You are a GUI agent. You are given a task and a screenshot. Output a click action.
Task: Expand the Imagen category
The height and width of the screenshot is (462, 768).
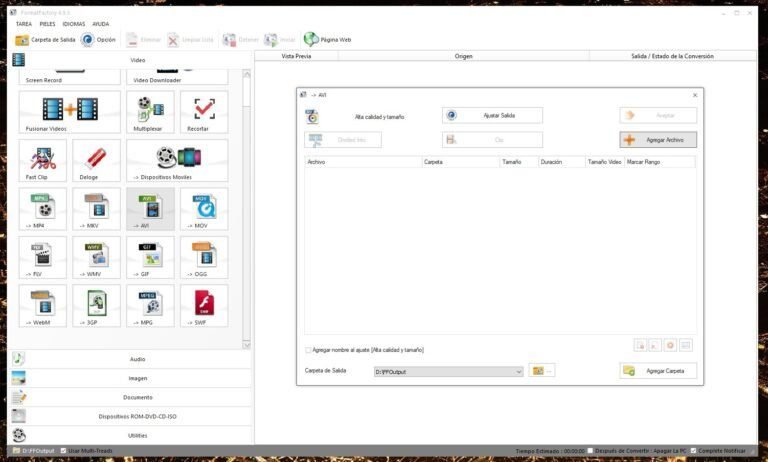pyautogui.click(x=130, y=378)
